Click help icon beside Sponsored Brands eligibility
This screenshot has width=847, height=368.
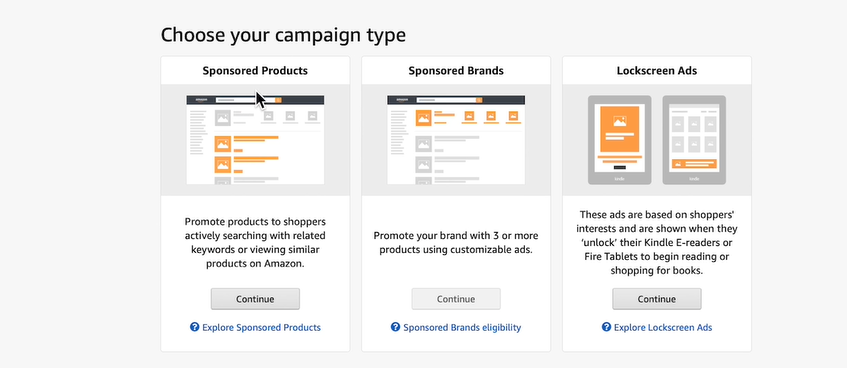tap(395, 327)
